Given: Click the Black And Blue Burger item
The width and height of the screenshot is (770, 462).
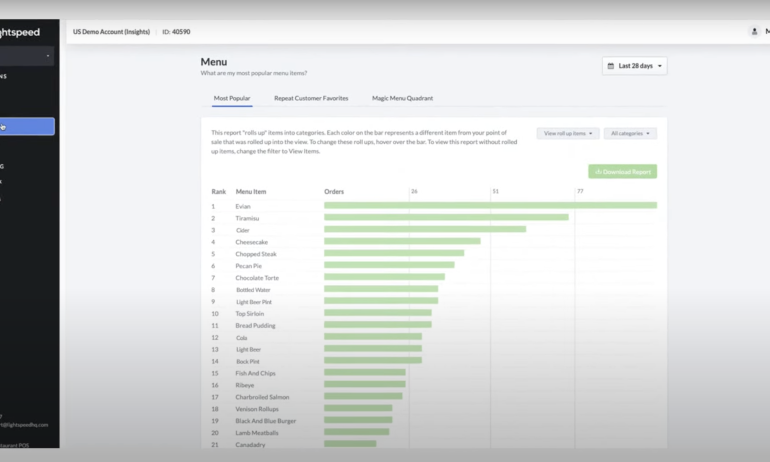Looking at the screenshot, I should pyautogui.click(x=266, y=421).
